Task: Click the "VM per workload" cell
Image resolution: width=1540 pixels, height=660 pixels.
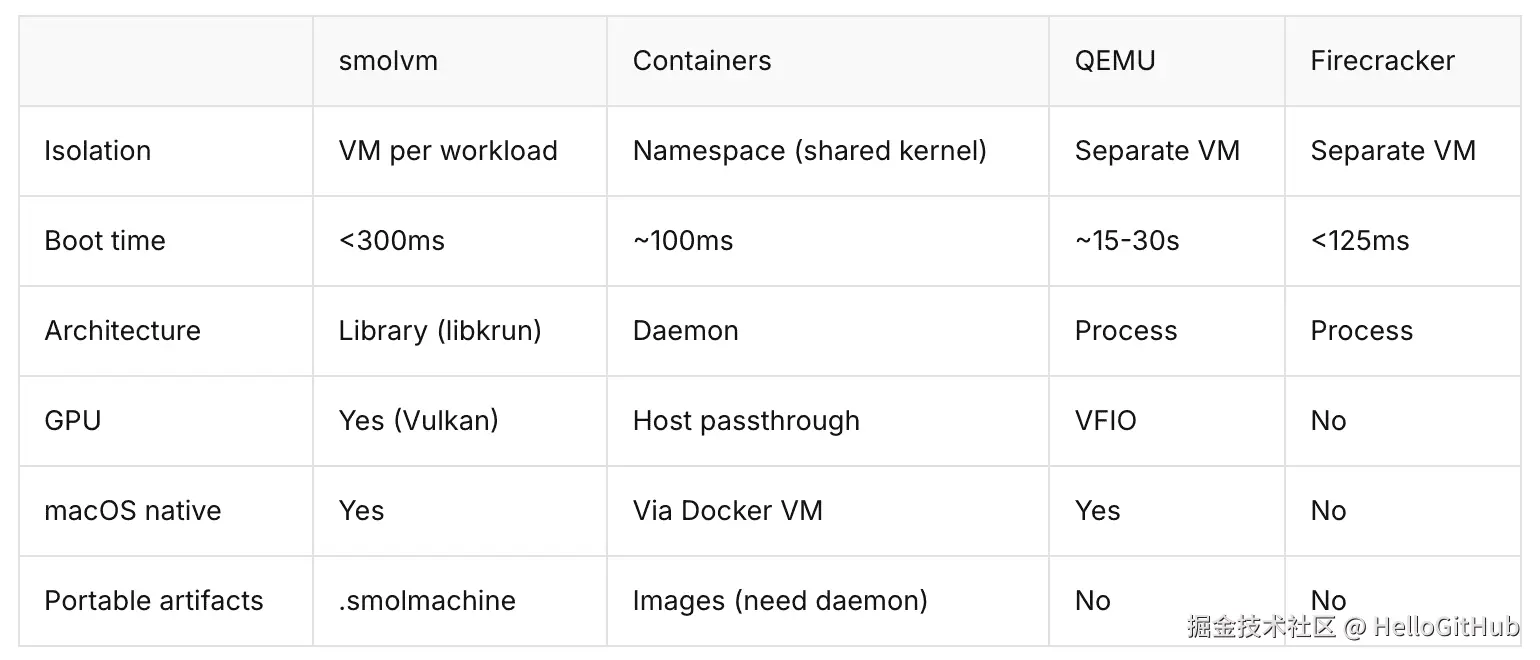Action: 448,151
